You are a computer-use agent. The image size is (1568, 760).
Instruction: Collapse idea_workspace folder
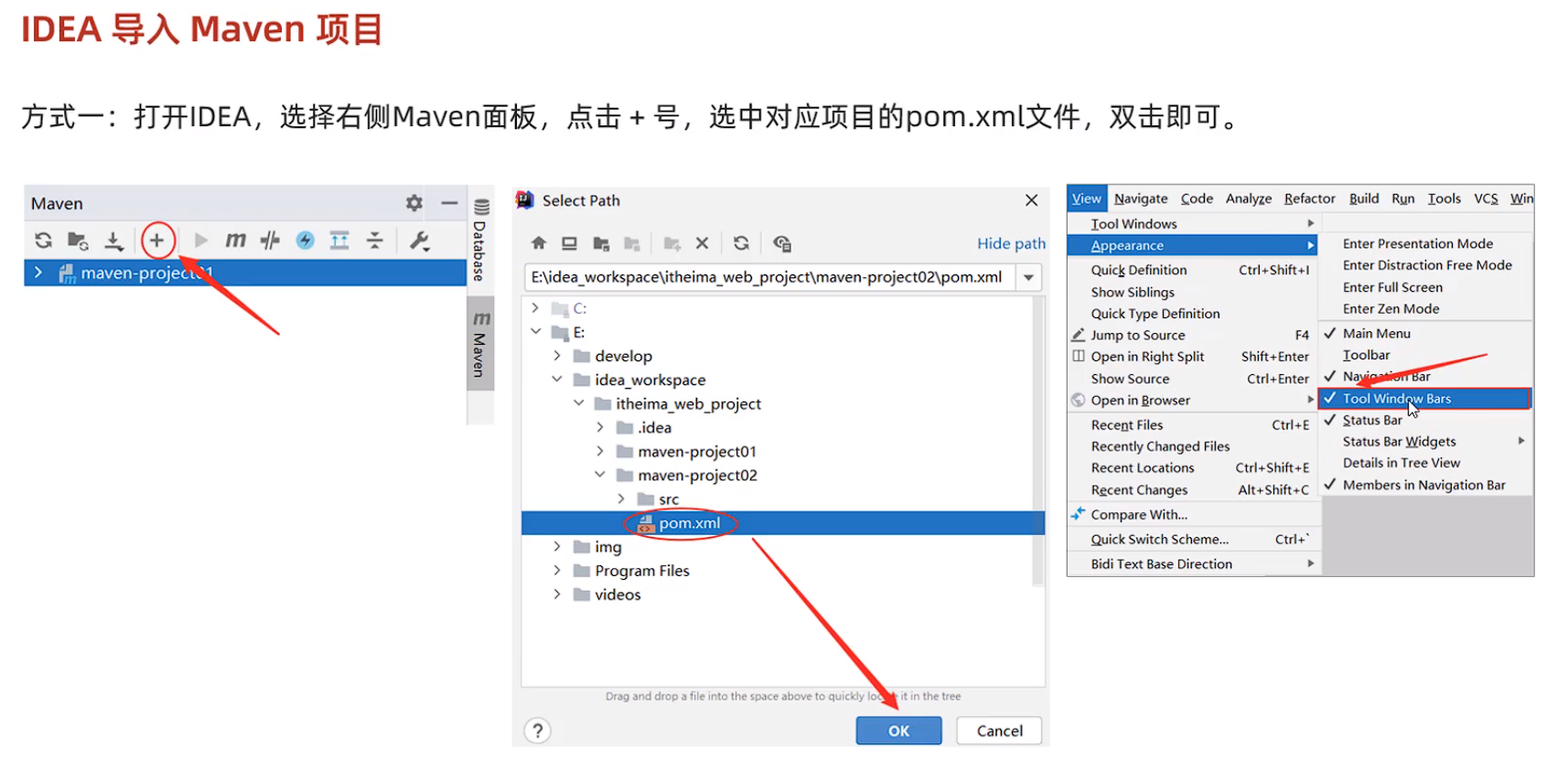[x=557, y=380]
